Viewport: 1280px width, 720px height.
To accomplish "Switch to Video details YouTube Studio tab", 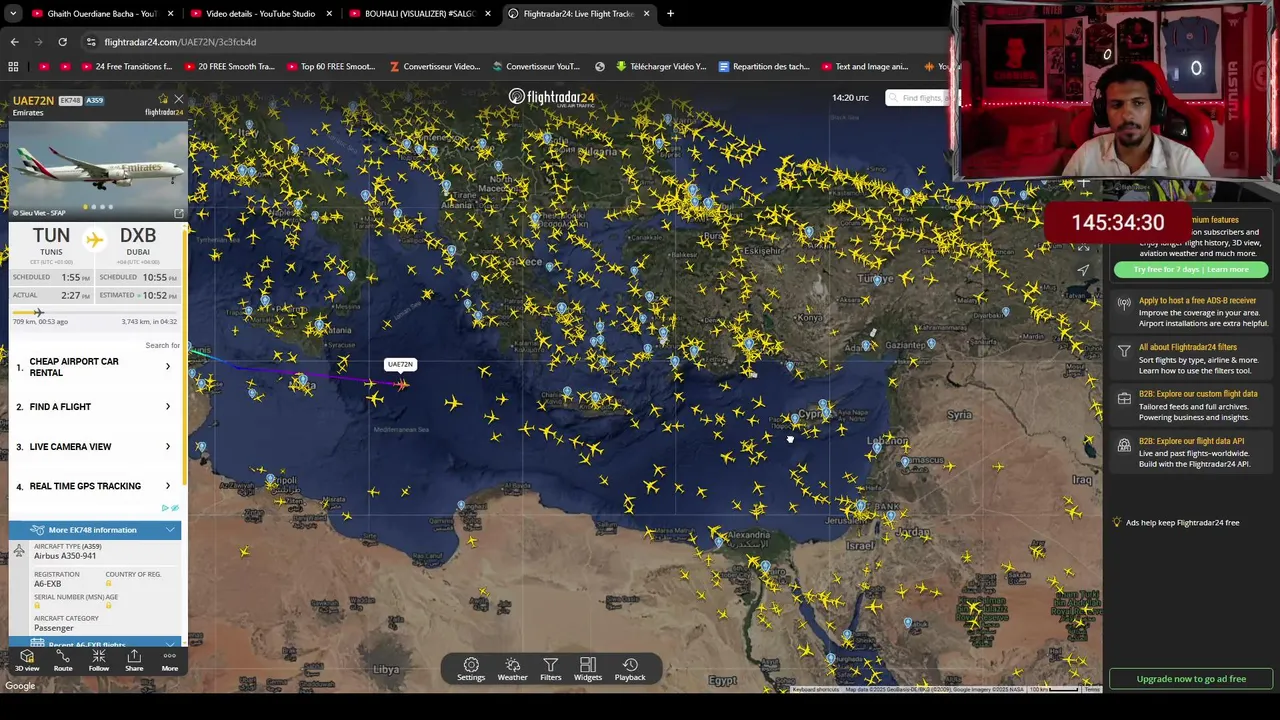I will click(x=260, y=14).
